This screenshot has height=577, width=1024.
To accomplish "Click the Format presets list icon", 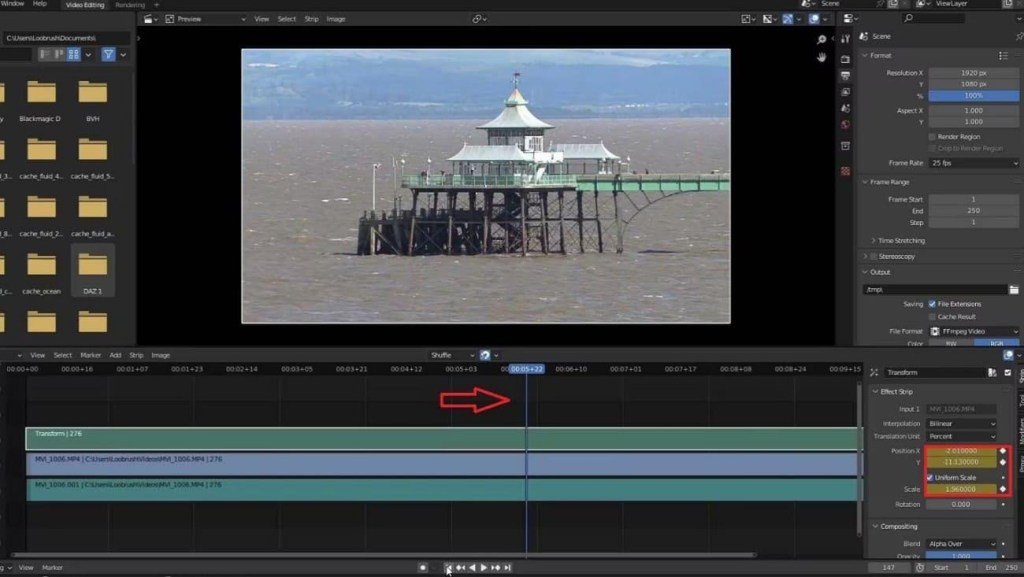I will pos(1003,55).
